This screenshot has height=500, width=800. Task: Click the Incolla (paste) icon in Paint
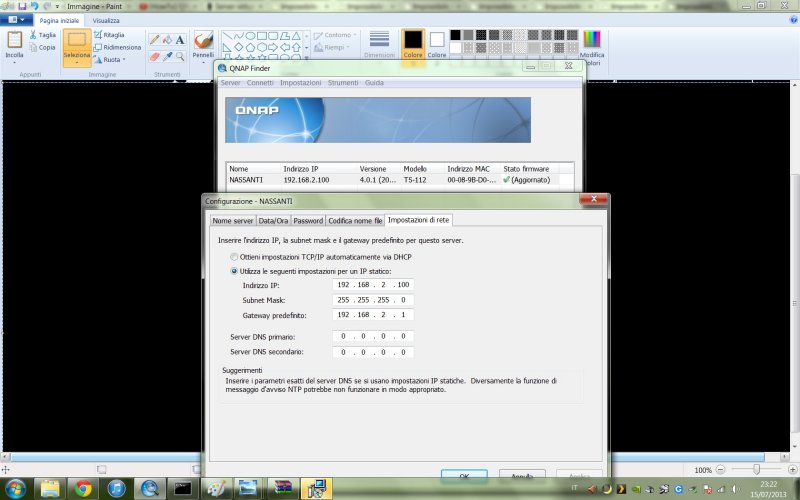click(15, 40)
